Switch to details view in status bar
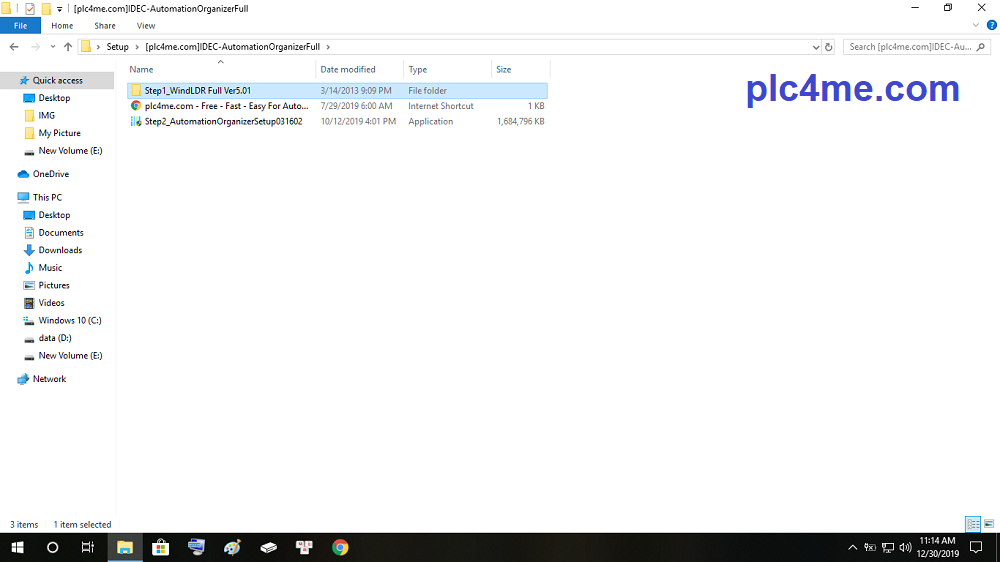This screenshot has width=1000, height=562. [x=972, y=524]
